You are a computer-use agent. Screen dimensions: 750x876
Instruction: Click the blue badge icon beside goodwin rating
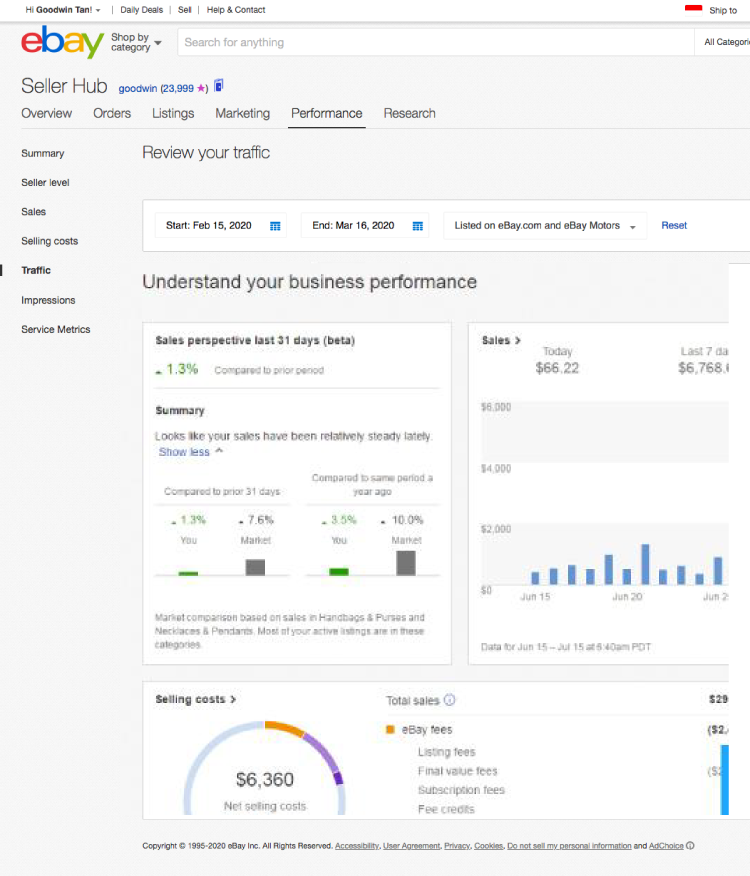[219, 85]
